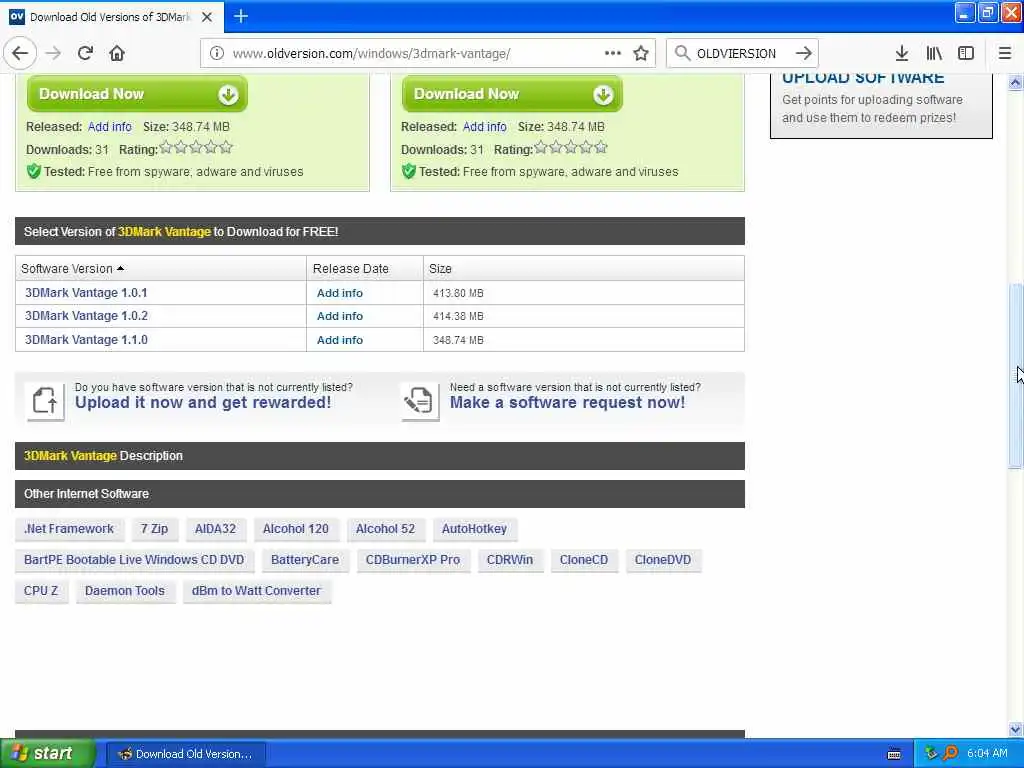Open the Alcohol 52 tag

(x=385, y=529)
